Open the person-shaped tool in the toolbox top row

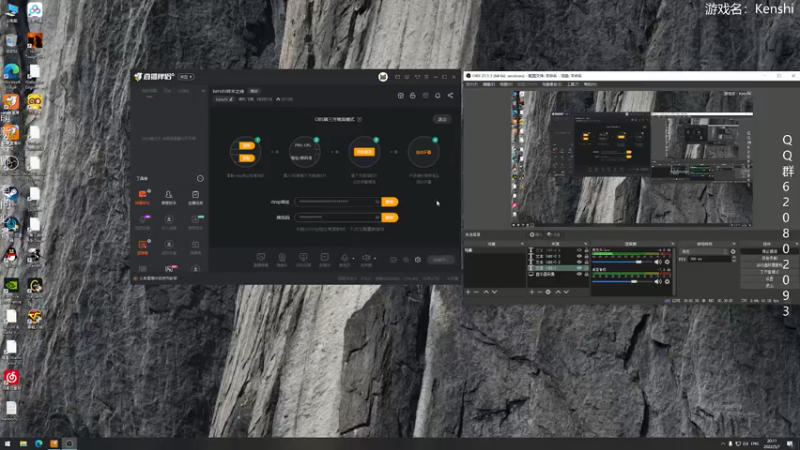(x=168, y=194)
